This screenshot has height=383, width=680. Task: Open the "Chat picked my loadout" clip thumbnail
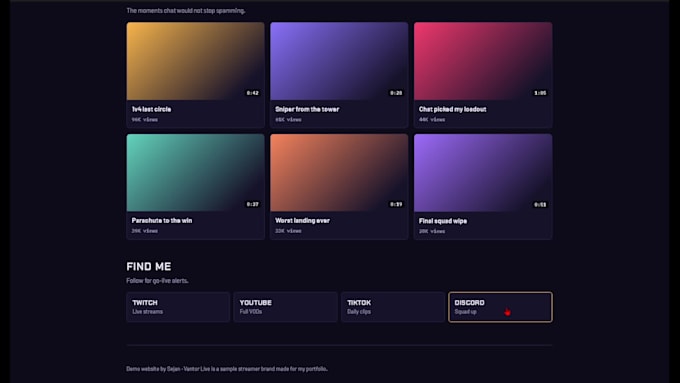tap(483, 61)
